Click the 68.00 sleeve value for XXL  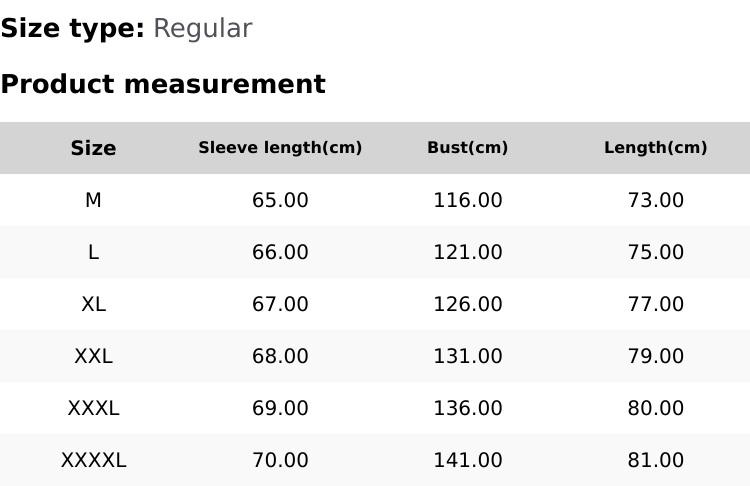tap(280, 356)
